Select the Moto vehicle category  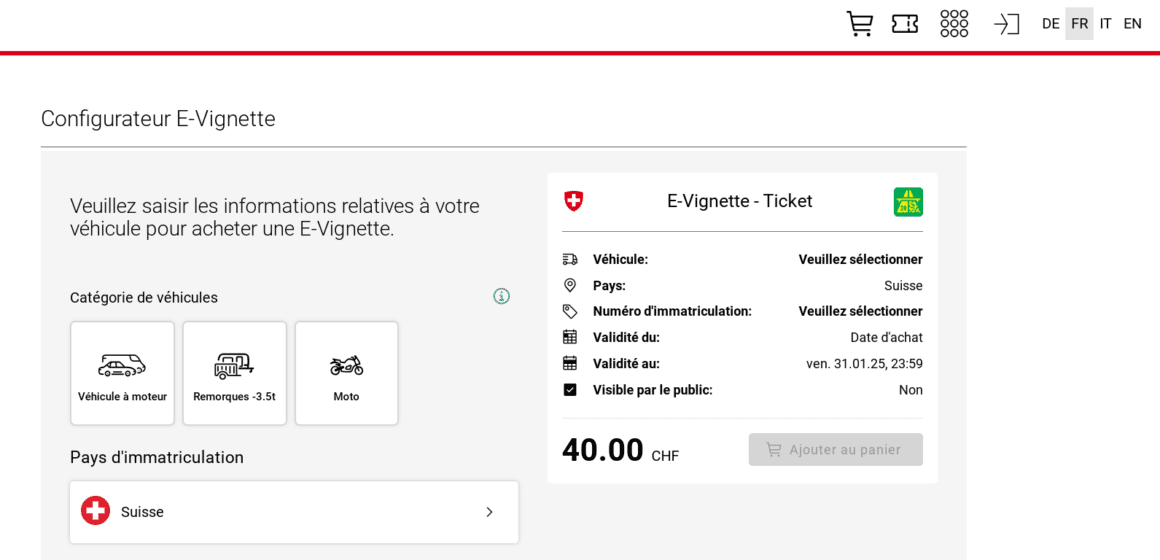click(x=346, y=374)
